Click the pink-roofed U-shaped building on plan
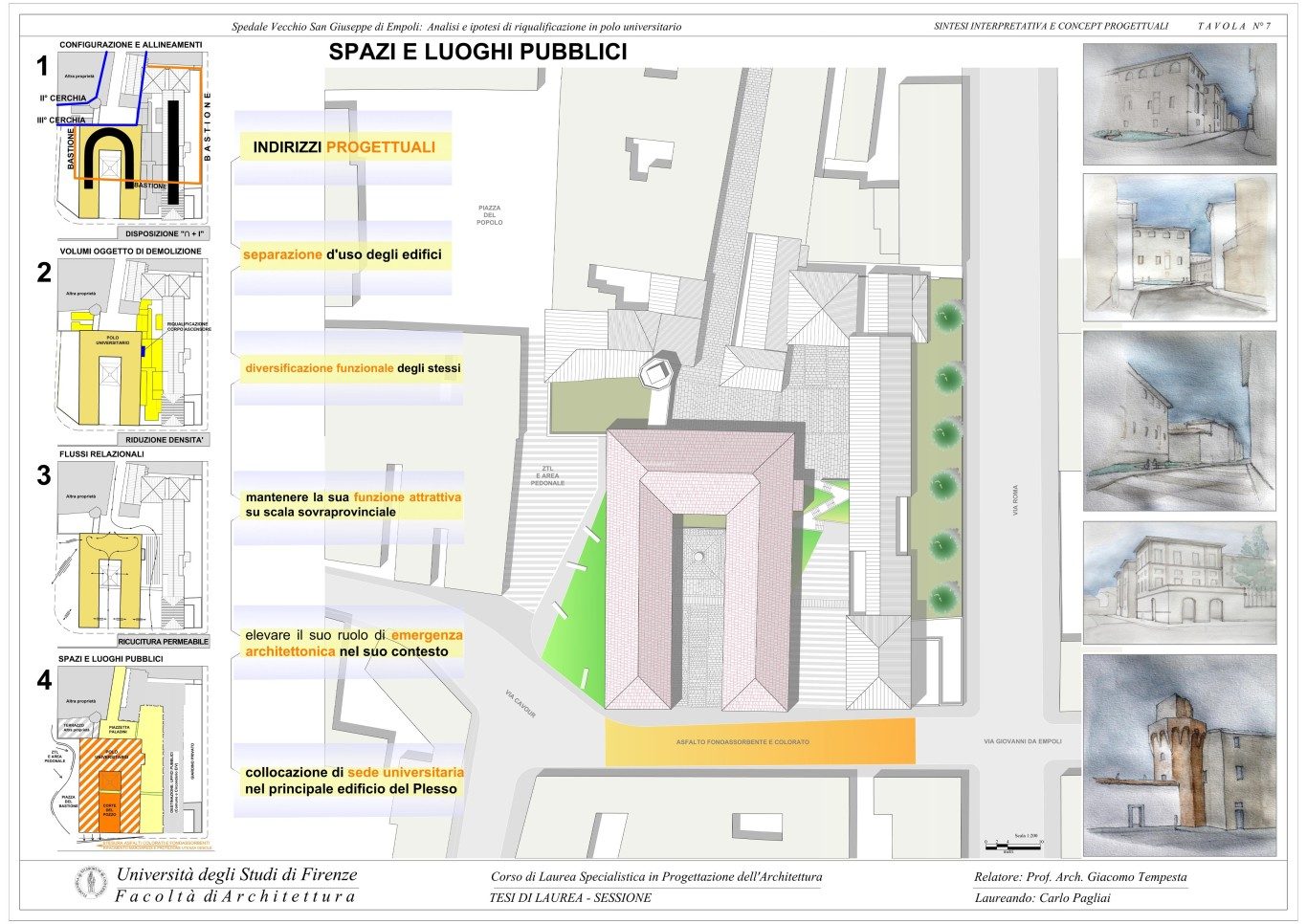Viewport: 1307px width, 924px height. (x=702, y=570)
